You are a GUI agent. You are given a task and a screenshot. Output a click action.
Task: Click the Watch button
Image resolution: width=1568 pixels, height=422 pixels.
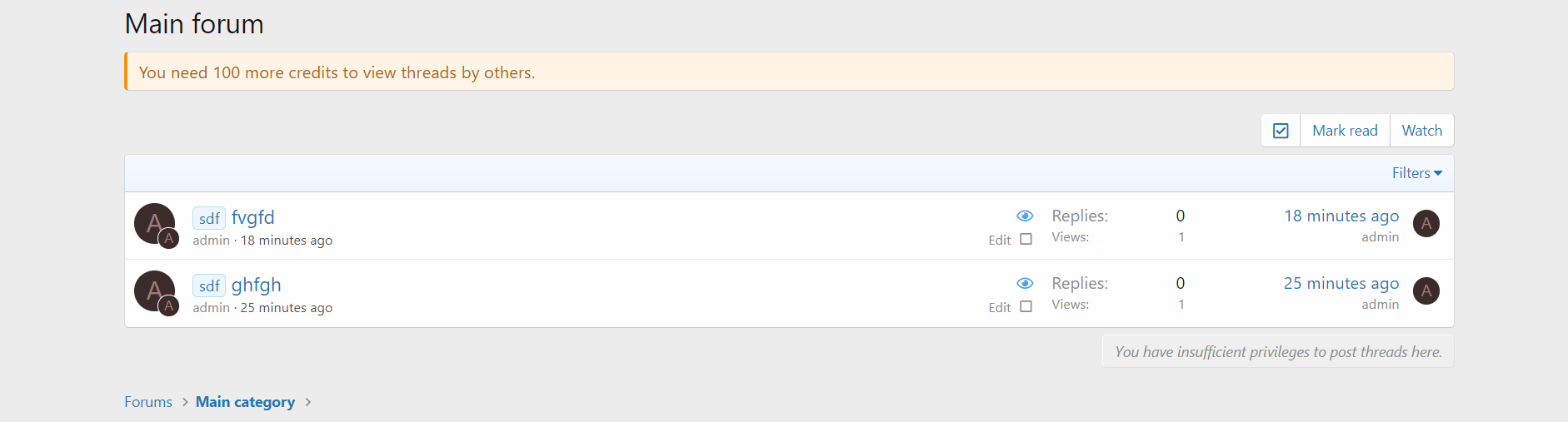[1421, 131]
